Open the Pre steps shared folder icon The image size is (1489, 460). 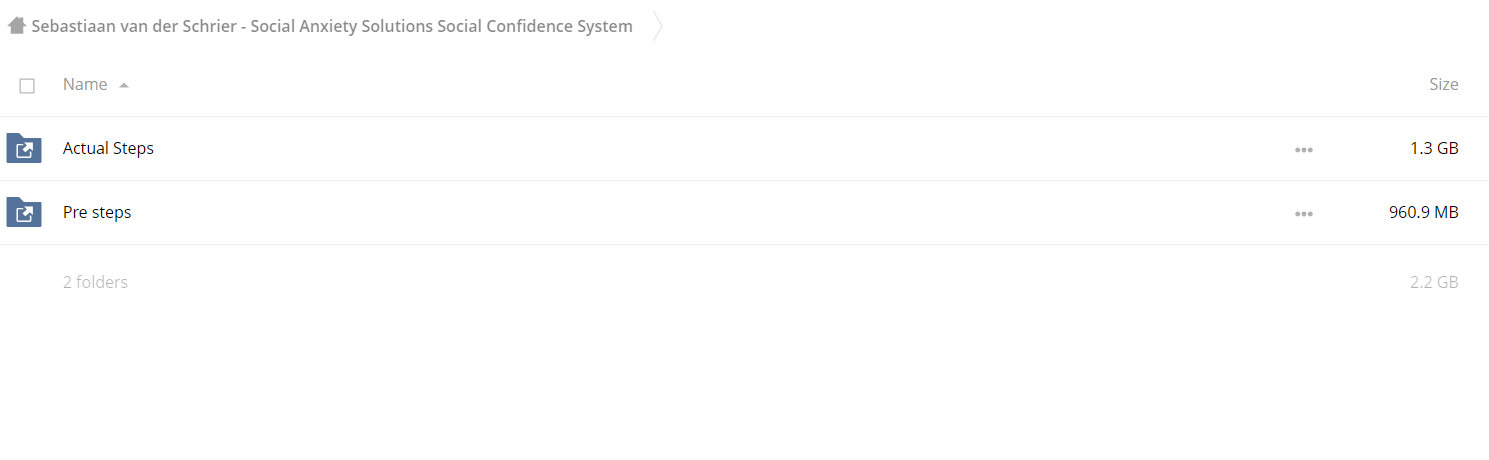pos(24,213)
